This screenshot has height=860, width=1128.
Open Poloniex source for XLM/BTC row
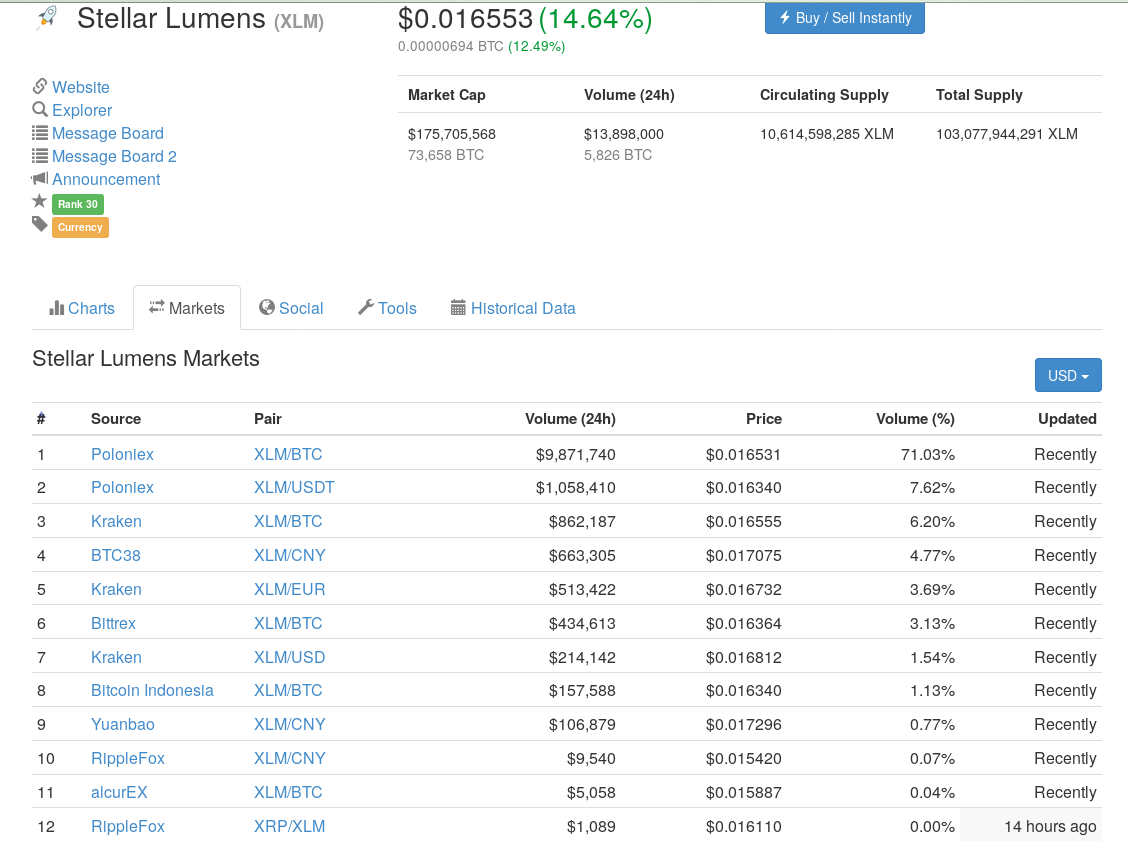122,454
